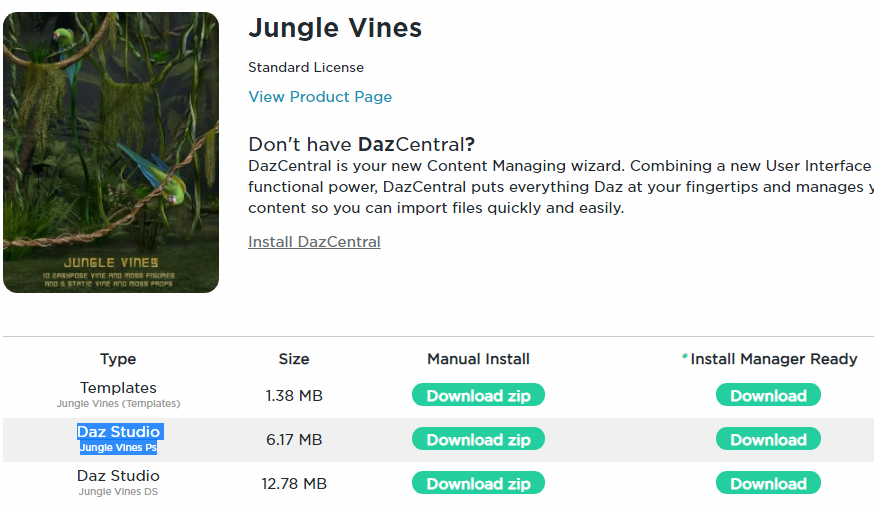Click the Install DazCentral link
874x512 pixels.
pos(314,242)
